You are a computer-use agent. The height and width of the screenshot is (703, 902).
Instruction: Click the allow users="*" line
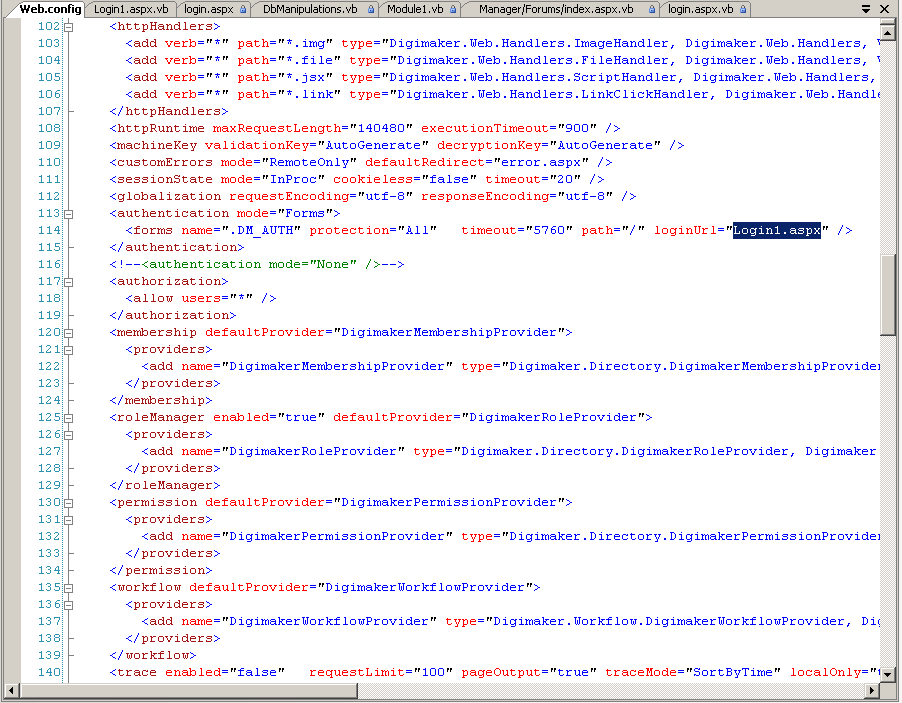(x=201, y=298)
